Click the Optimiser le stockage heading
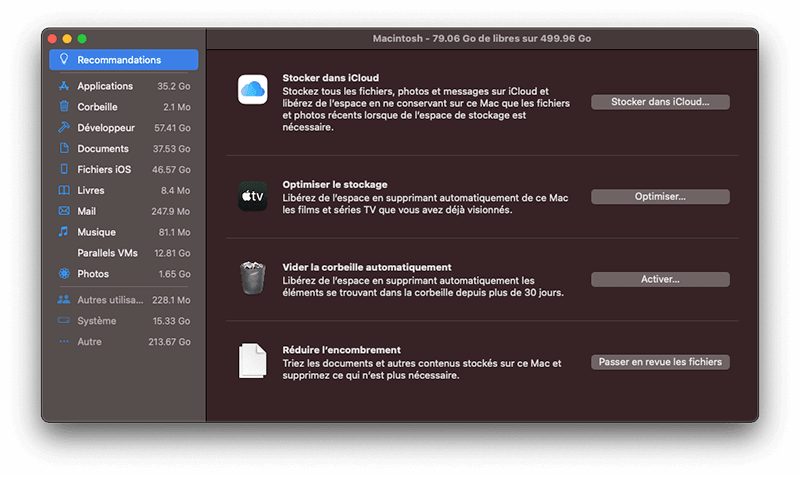Screen dimensions: 800x477 point(335,184)
